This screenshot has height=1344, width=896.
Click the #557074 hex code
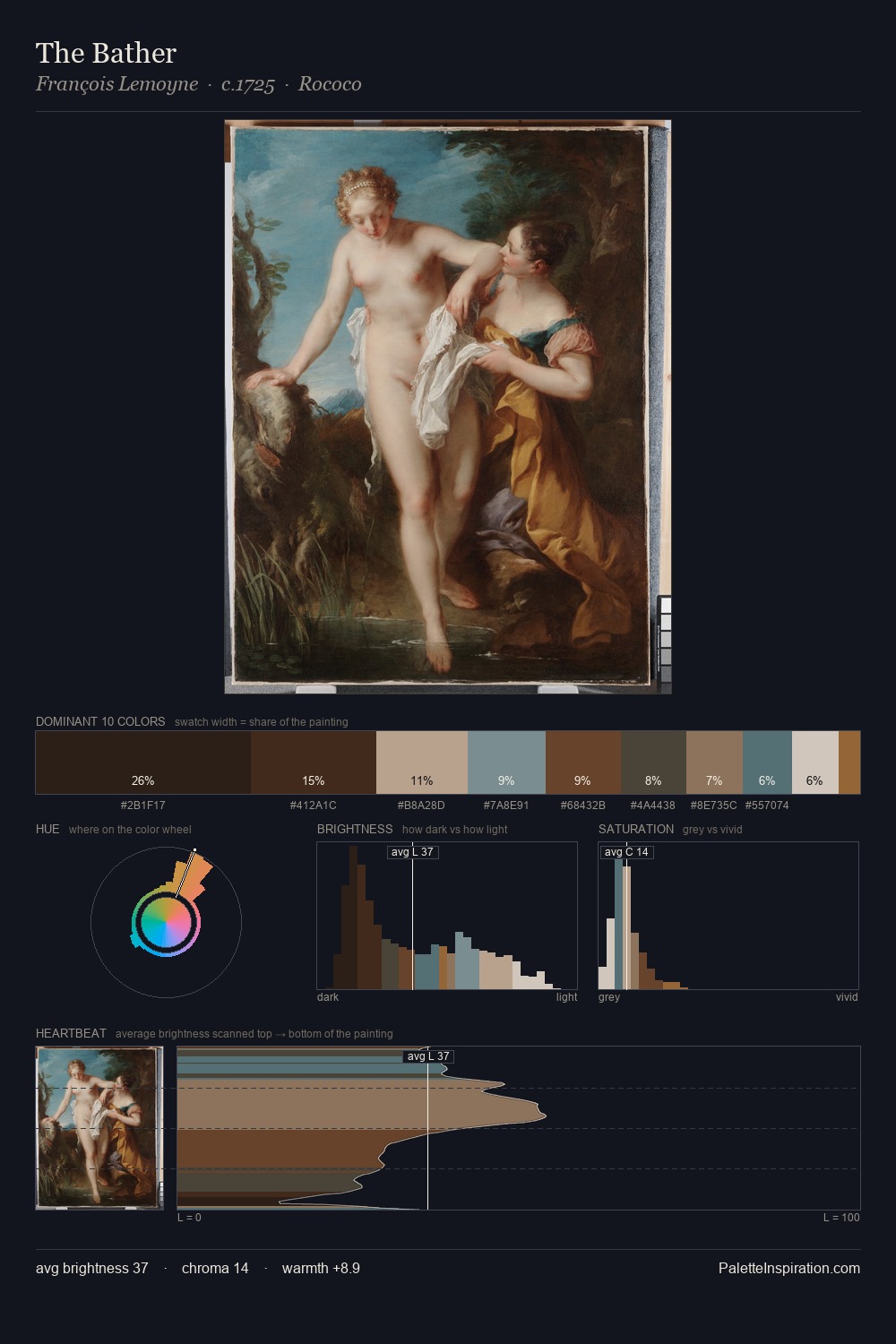[x=767, y=806]
